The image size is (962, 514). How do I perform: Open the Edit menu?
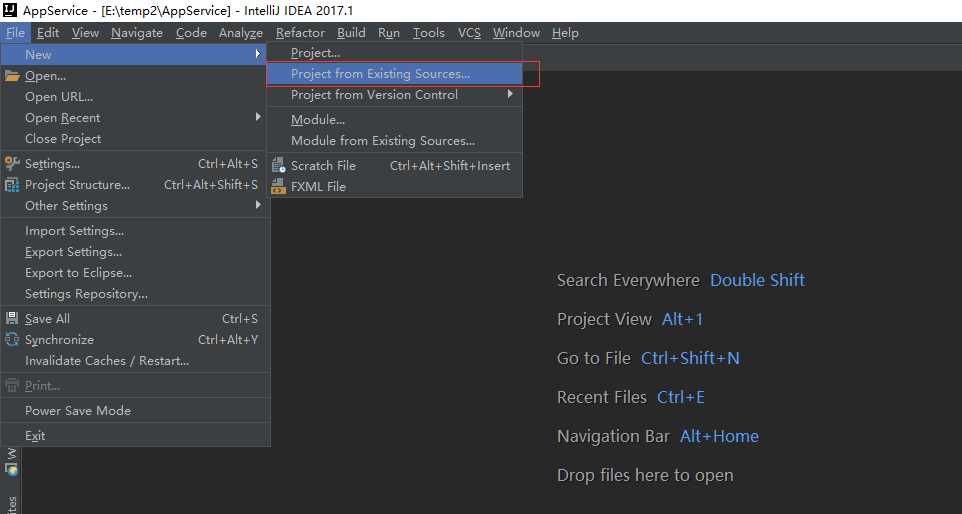tap(48, 33)
